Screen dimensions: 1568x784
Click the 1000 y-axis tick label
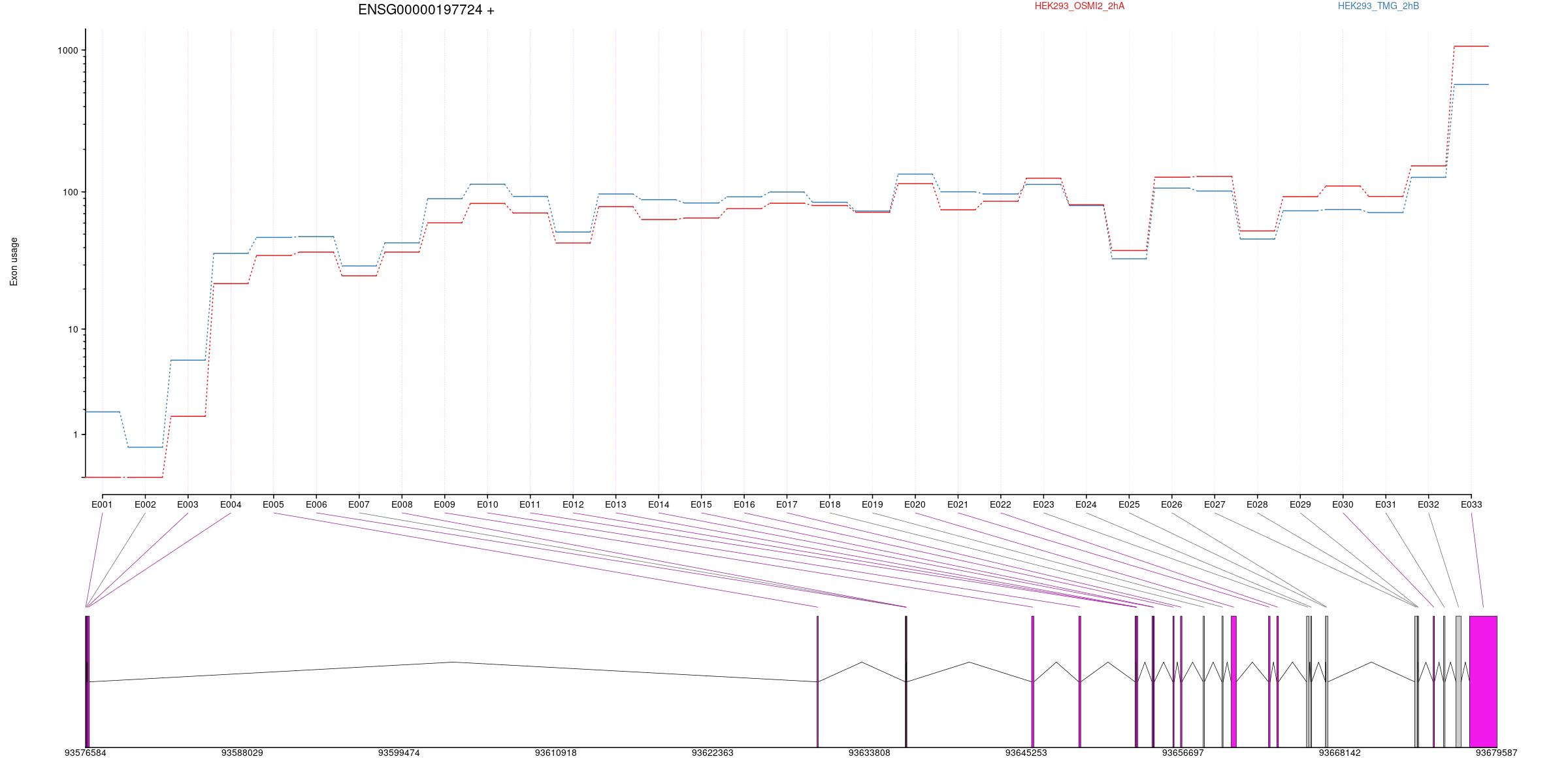pos(69,50)
